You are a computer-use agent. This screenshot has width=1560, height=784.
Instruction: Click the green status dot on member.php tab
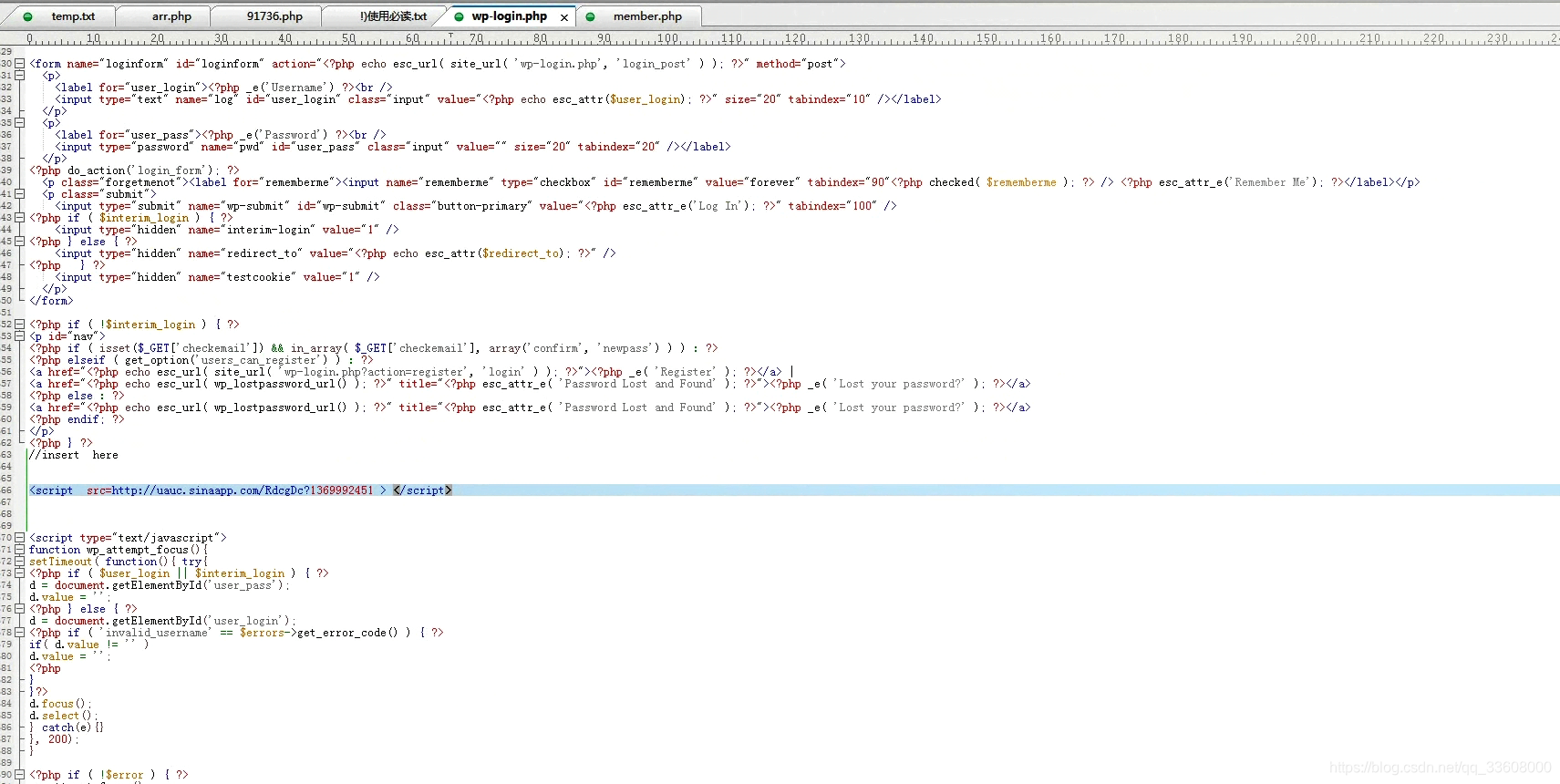[591, 16]
